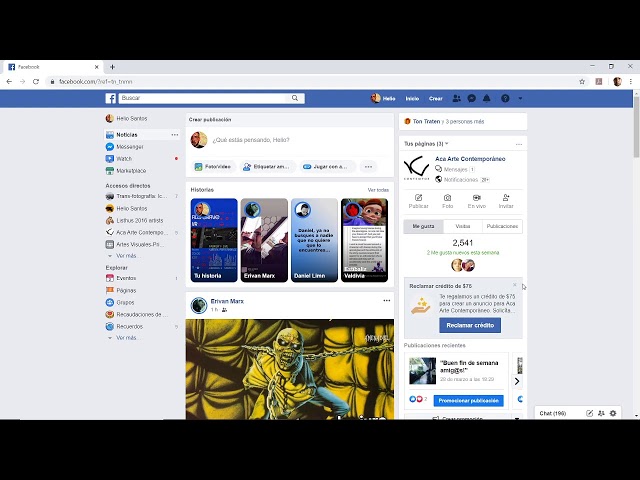Dismiss Reclamar crédito de $75 card
Image resolution: width=640 pixels, height=480 pixels.
point(515,285)
